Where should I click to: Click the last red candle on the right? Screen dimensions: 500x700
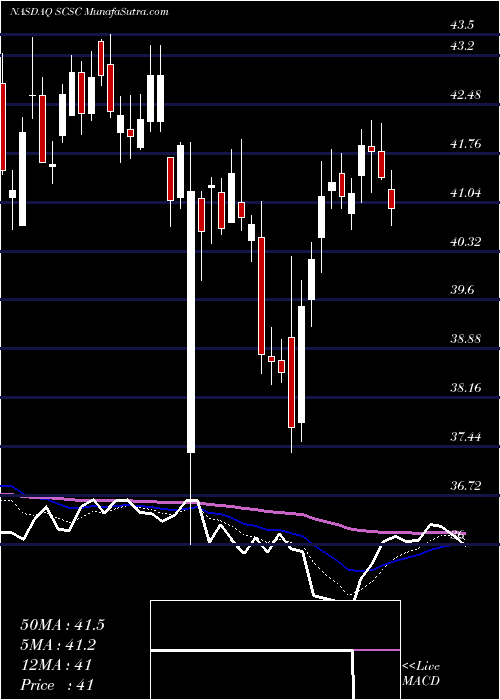(x=392, y=199)
